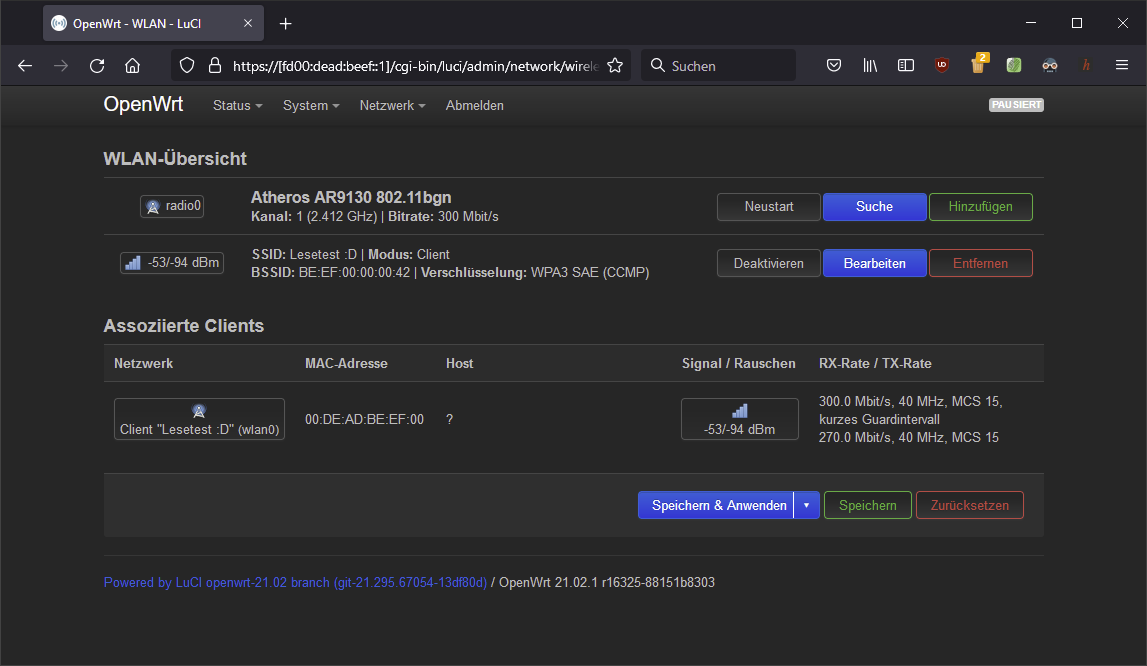Open the Speichern & Anwenden dropdown arrow

pos(806,505)
